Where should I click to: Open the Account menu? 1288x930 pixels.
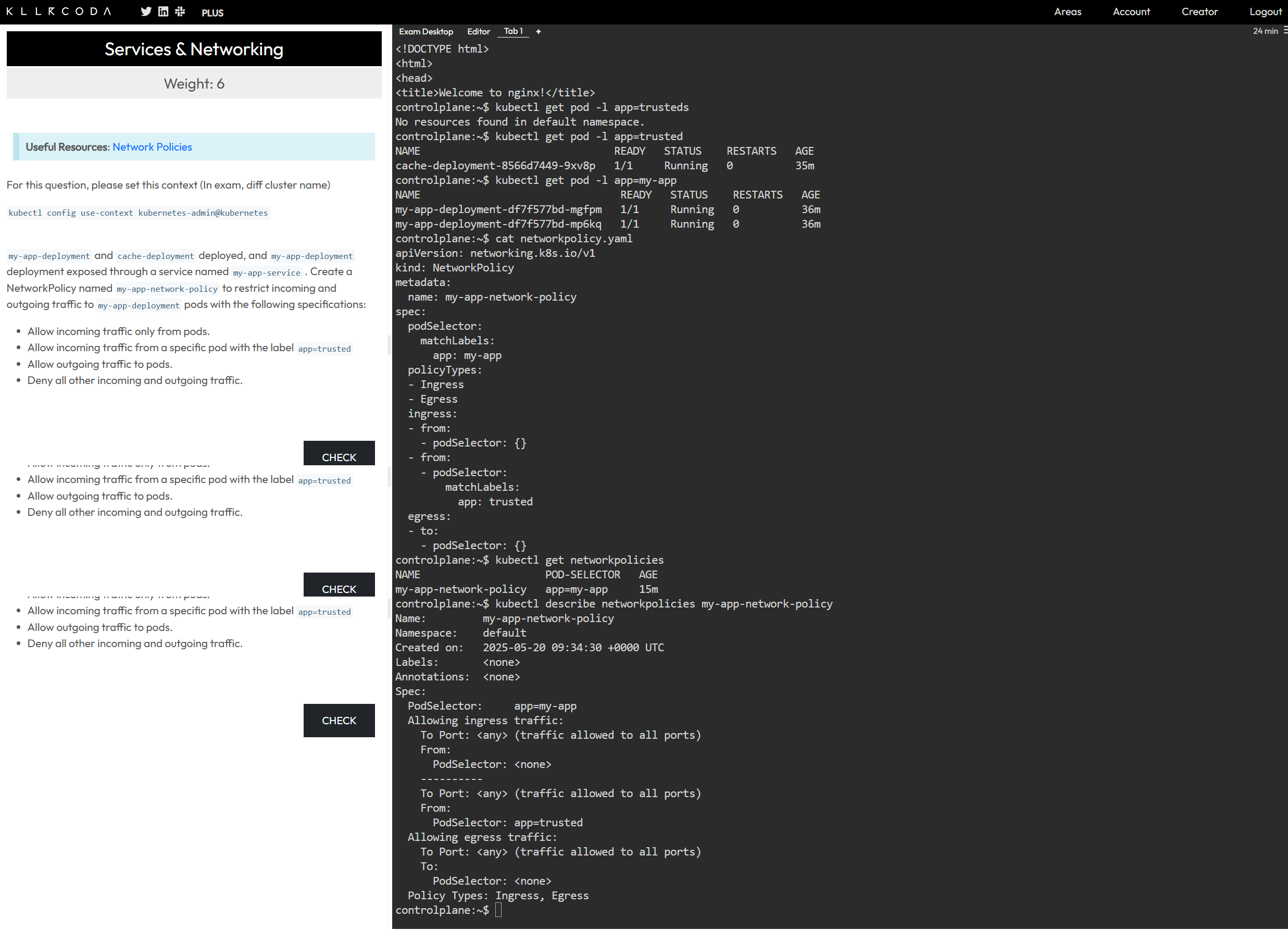coord(1131,12)
